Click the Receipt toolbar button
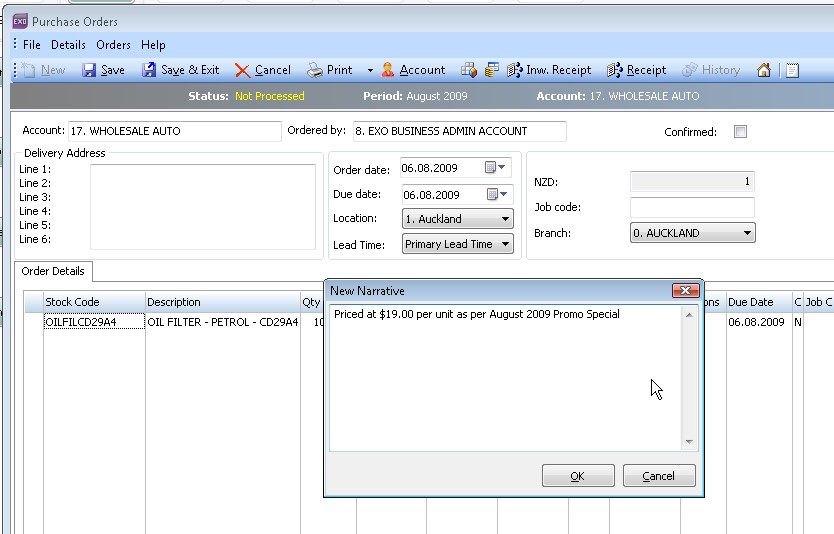 click(x=636, y=70)
